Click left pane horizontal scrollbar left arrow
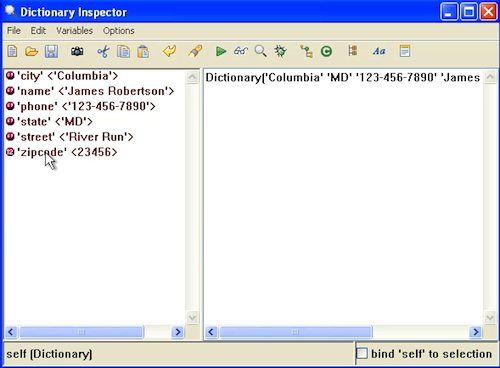This screenshot has width=500, height=368. pos(11,332)
